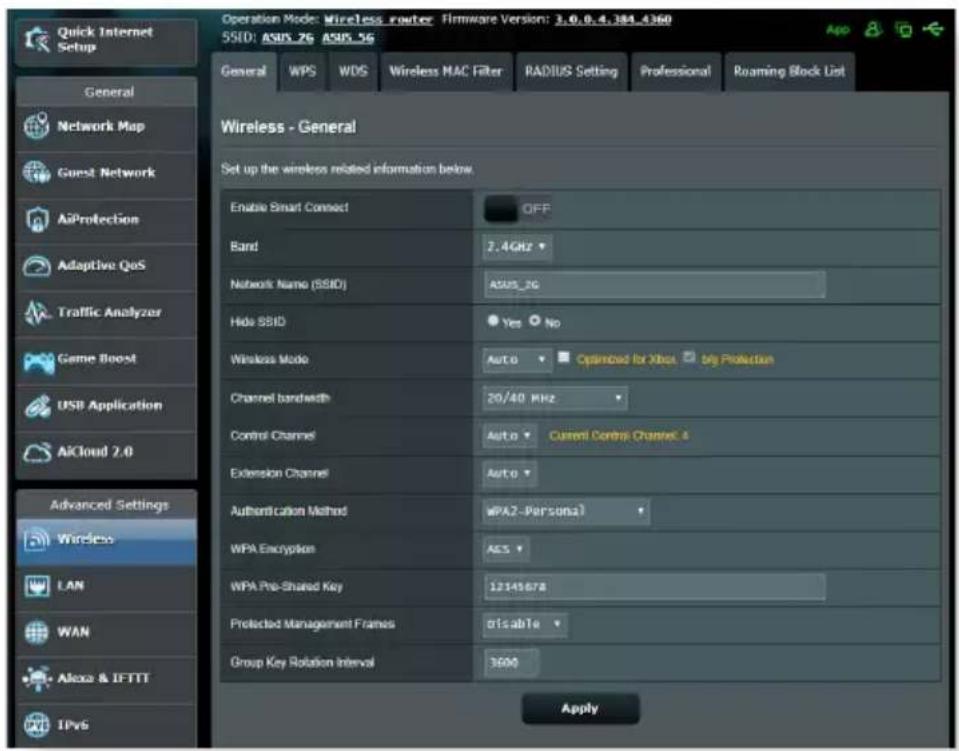Click the Traffic Analyzer waveform icon
Viewport: 959px width, 751px height.
point(37,313)
